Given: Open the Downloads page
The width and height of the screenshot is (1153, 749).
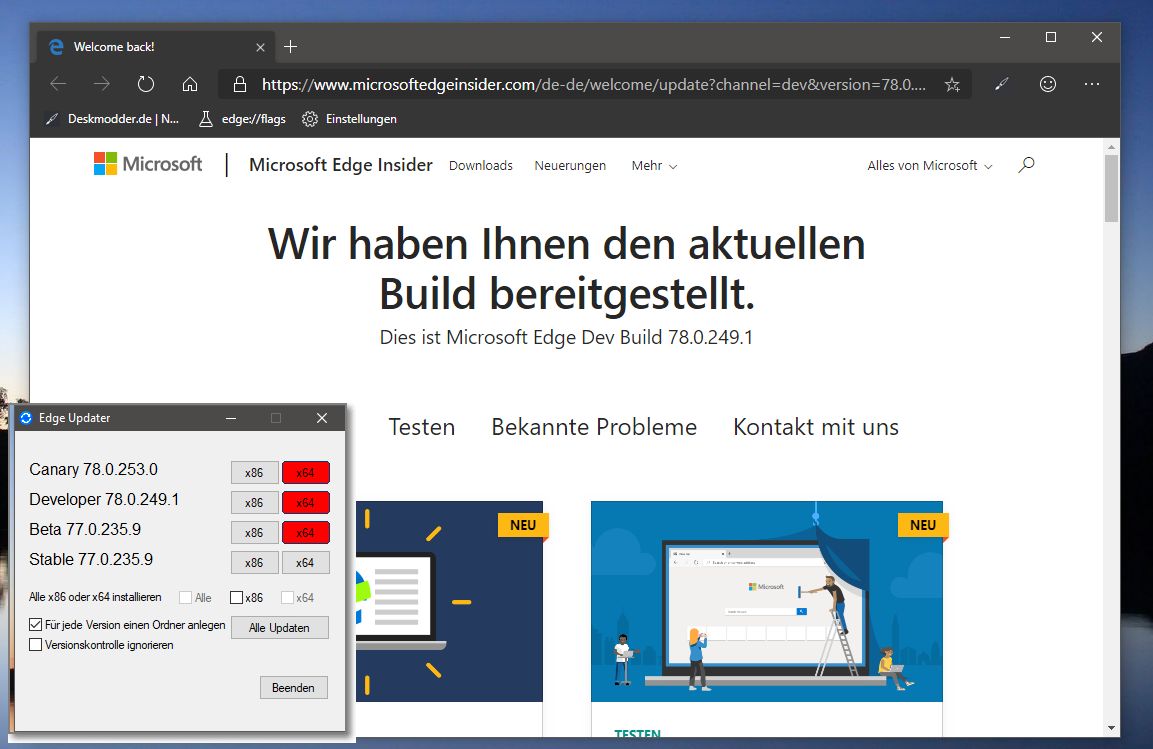Looking at the screenshot, I should coord(481,165).
